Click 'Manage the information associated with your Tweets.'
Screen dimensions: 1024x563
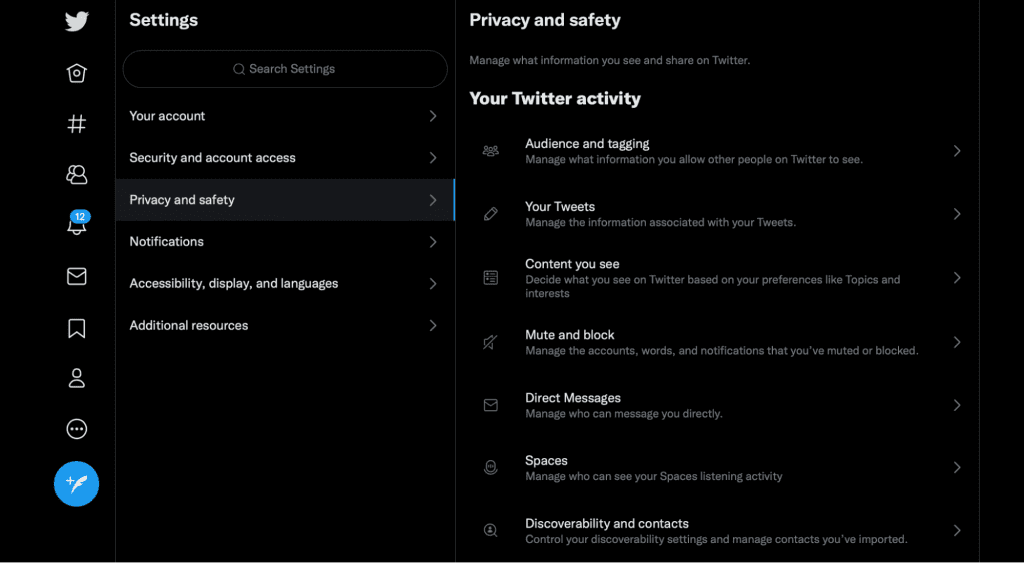pyautogui.click(x=660, y=223)
